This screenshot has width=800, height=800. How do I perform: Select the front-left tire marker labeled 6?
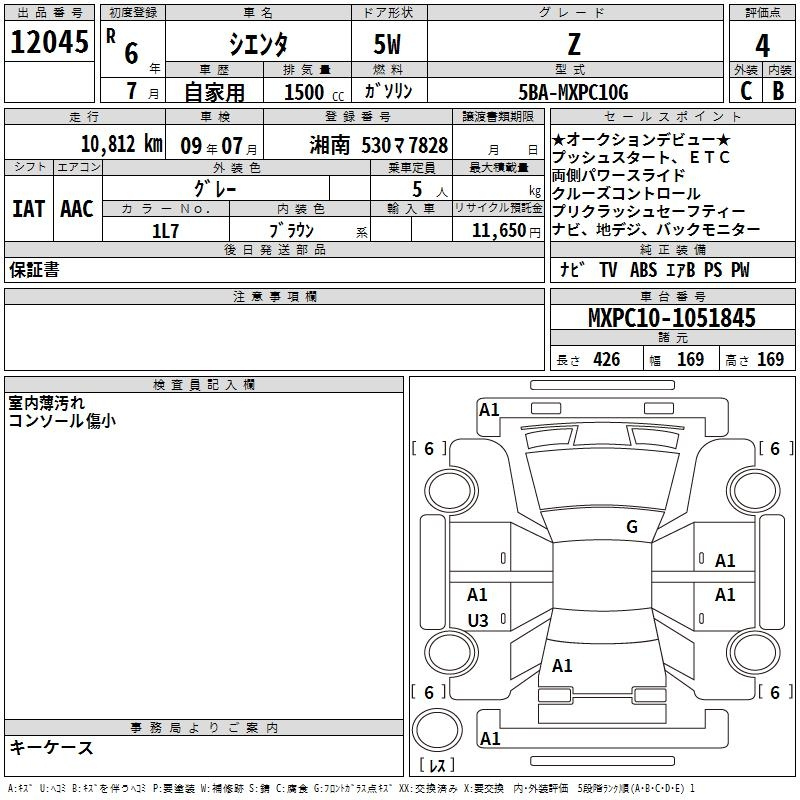point(429,449)
